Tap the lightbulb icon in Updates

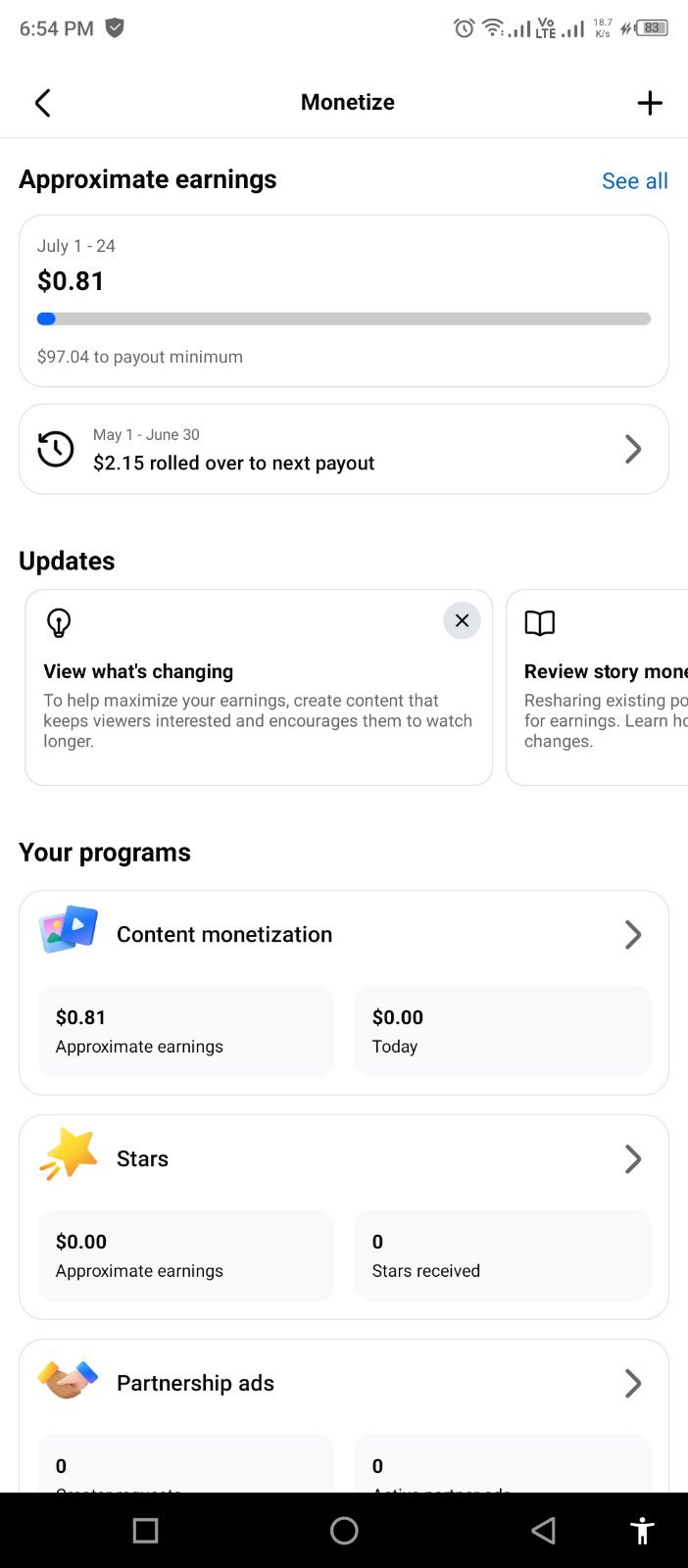(x=59, y=623)
